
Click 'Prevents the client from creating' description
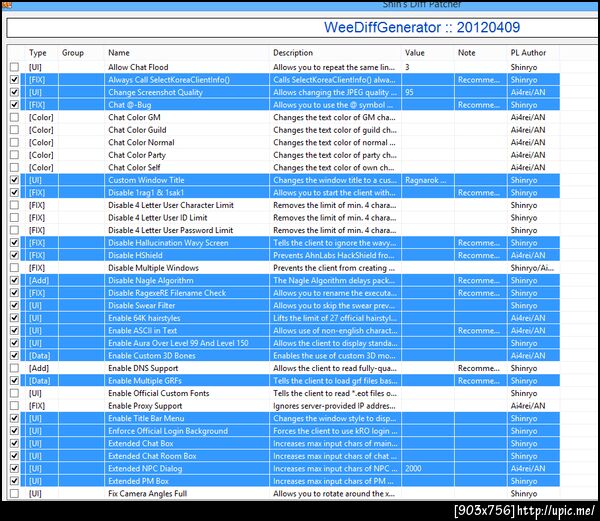tap(334, 268)
